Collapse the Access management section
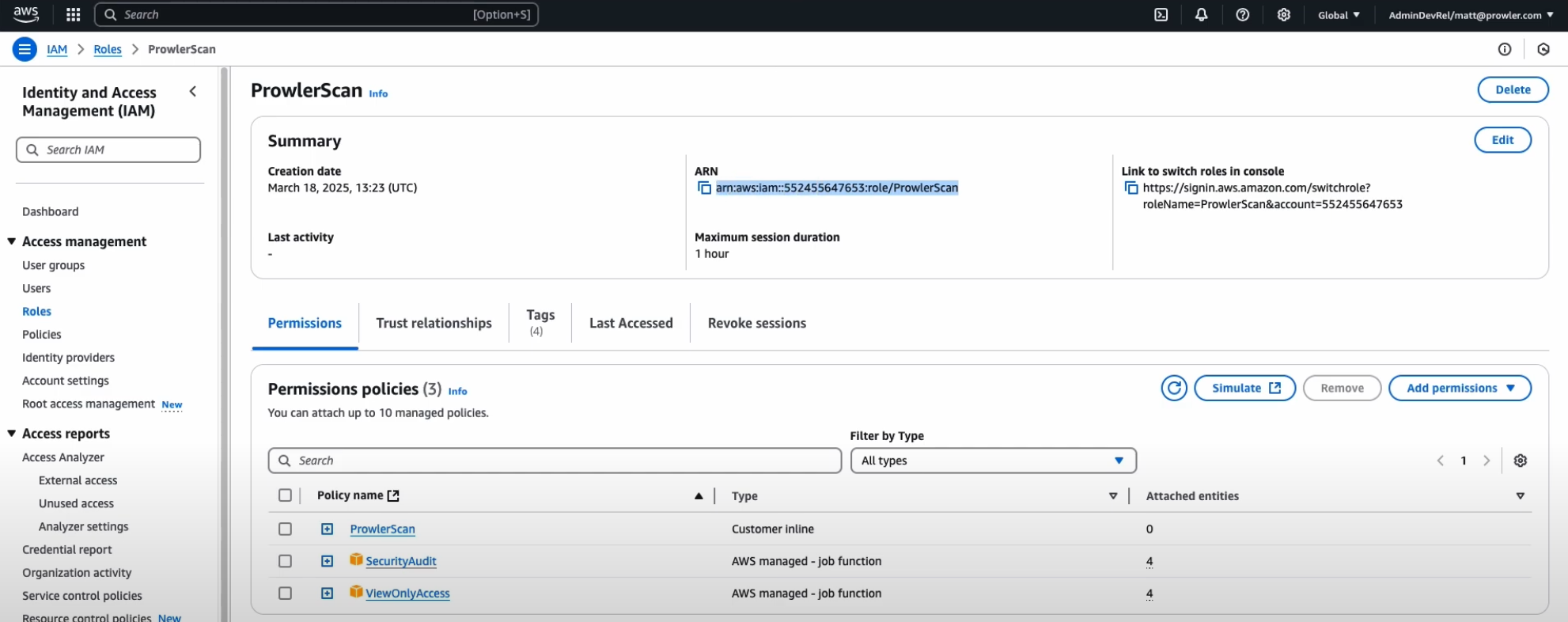Viewport: 1568px width, 622px height. tap(12, 241)
